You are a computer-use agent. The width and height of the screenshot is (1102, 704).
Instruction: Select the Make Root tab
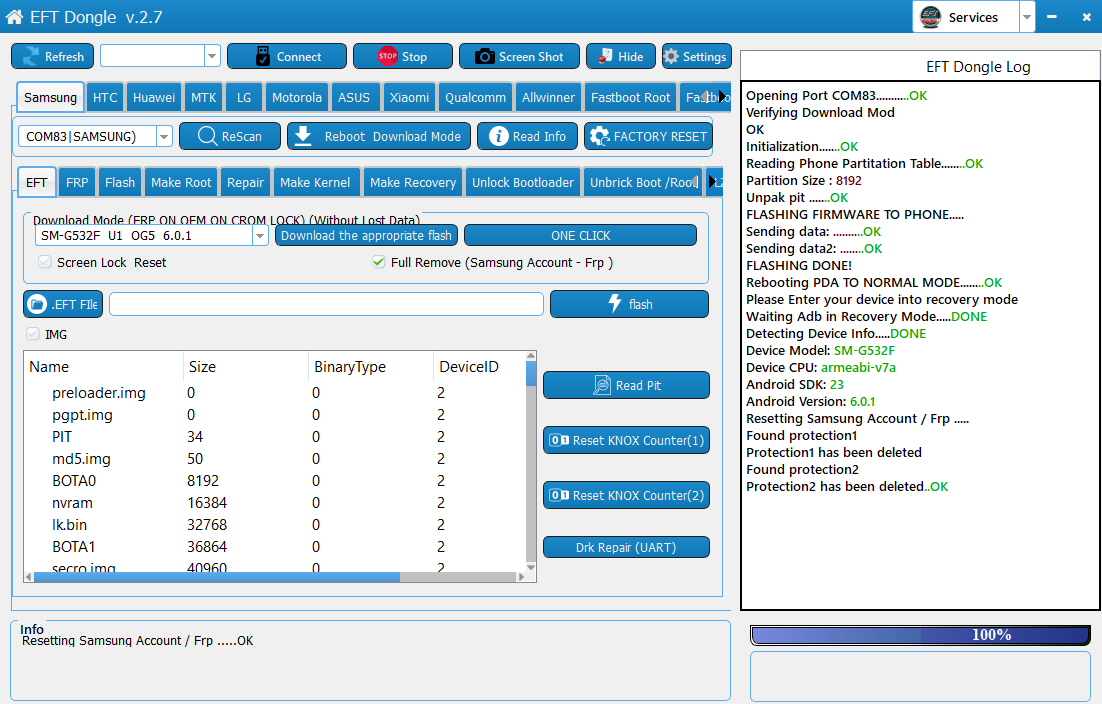[181, 183]
